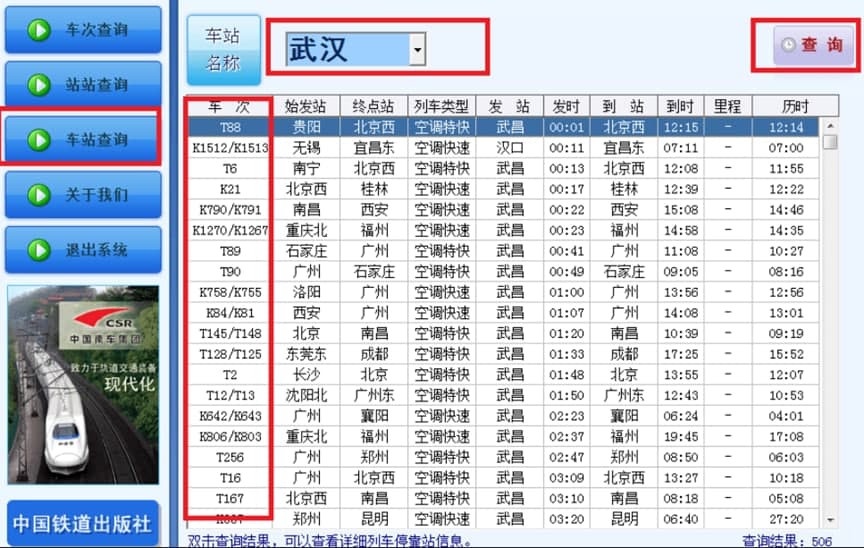The image size is (864, 548).
Task: Sort by 终点站 column header
Action: [x=374, y=106]
